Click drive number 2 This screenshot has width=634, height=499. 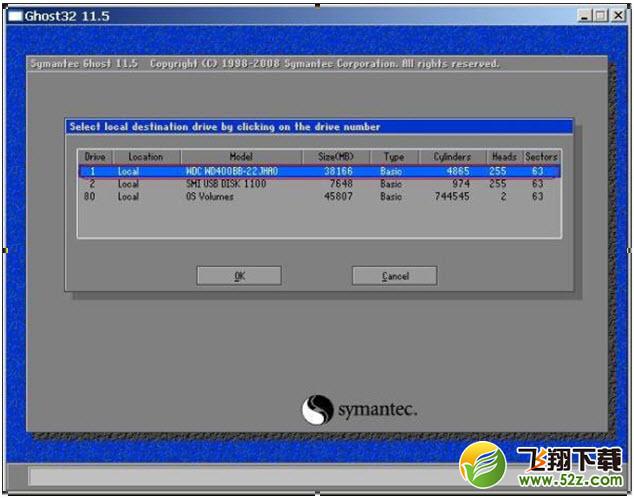[93, 184]
